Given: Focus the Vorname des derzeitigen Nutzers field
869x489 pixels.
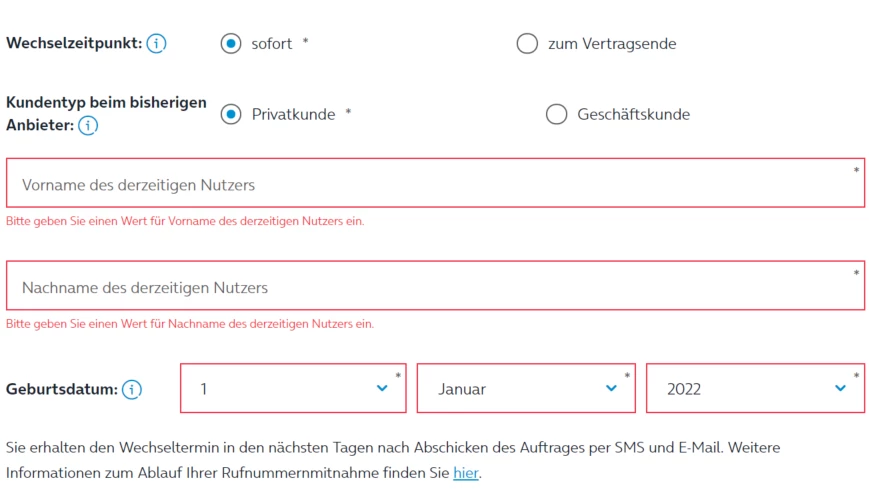Looking at the screenshot, I should tap(435, 184).
